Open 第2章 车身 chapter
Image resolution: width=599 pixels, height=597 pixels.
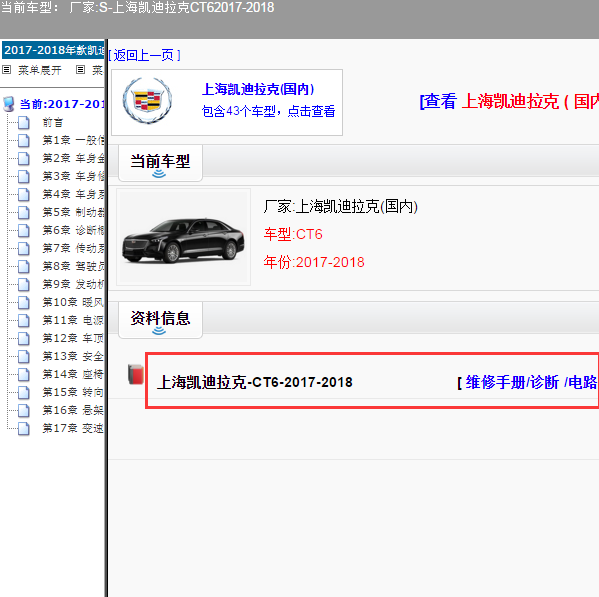[x=73, y=159]
